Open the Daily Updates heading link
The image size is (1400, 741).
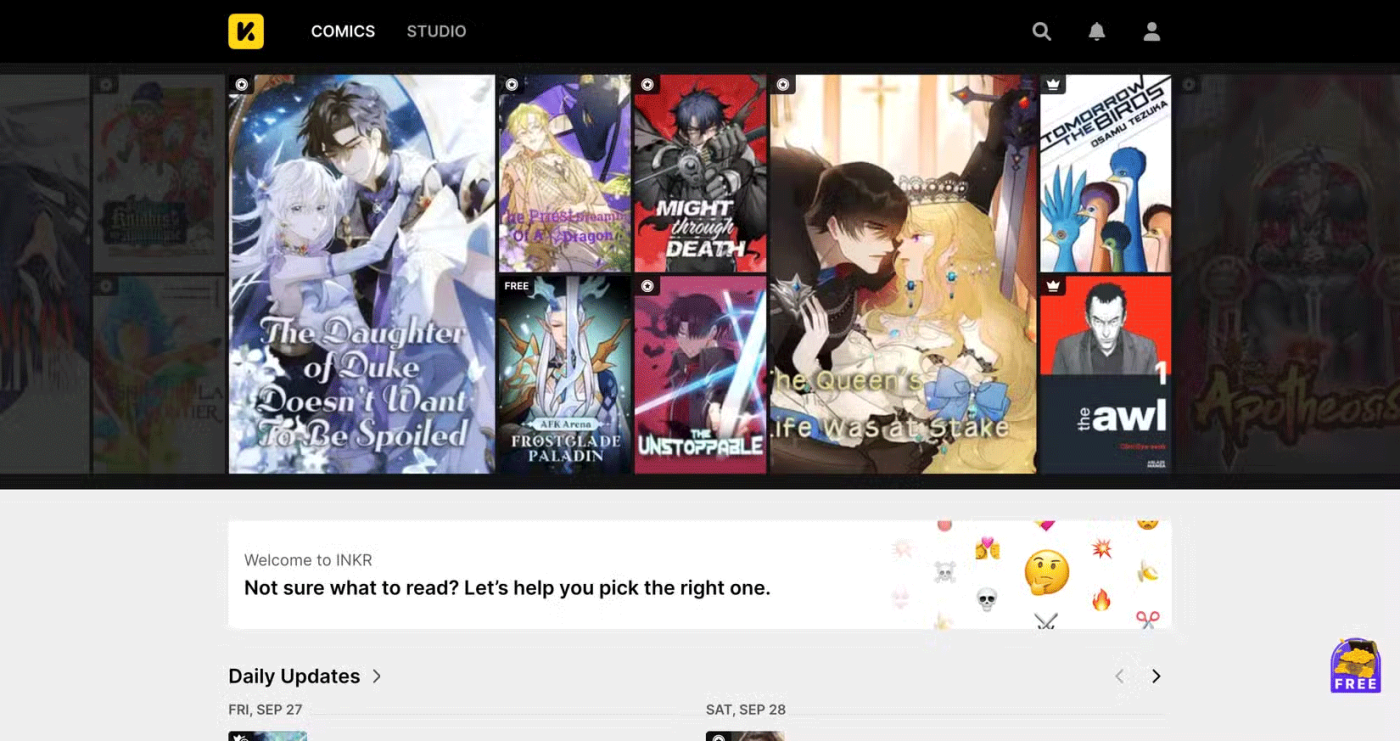tap(294, 676)
